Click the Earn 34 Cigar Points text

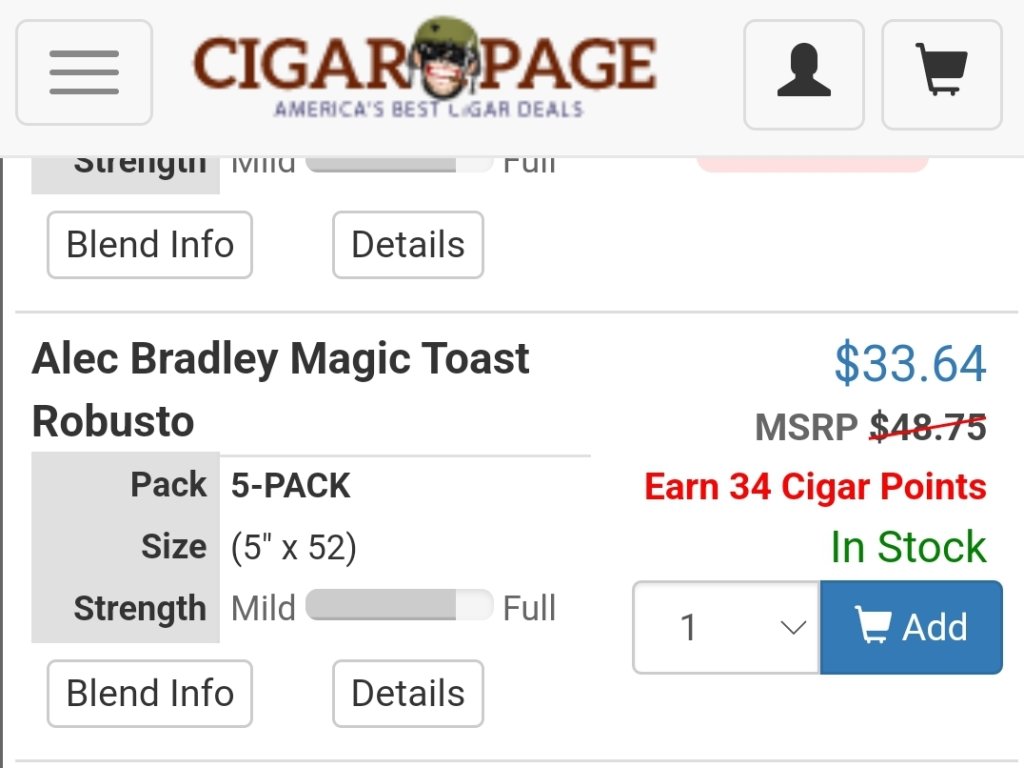[x=815, y=487]
